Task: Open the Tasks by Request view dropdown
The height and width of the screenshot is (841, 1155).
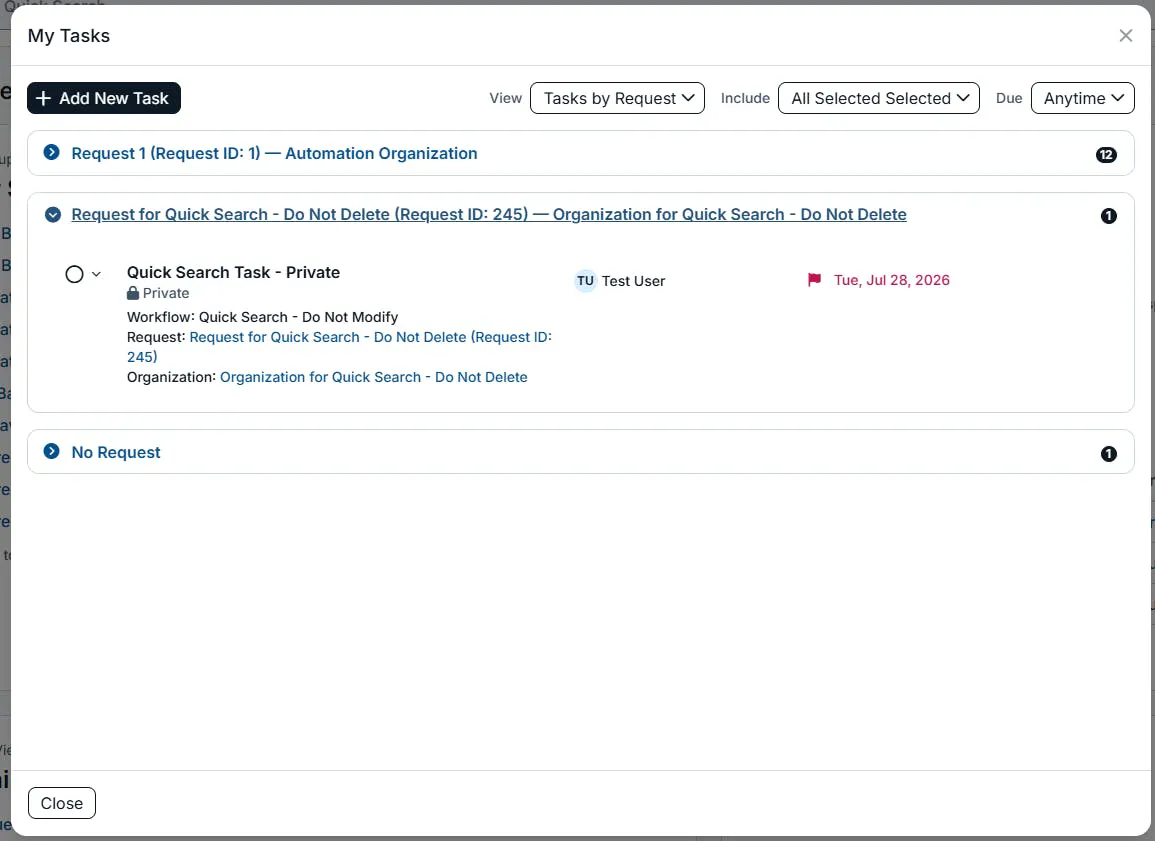Action: (617, 98)
